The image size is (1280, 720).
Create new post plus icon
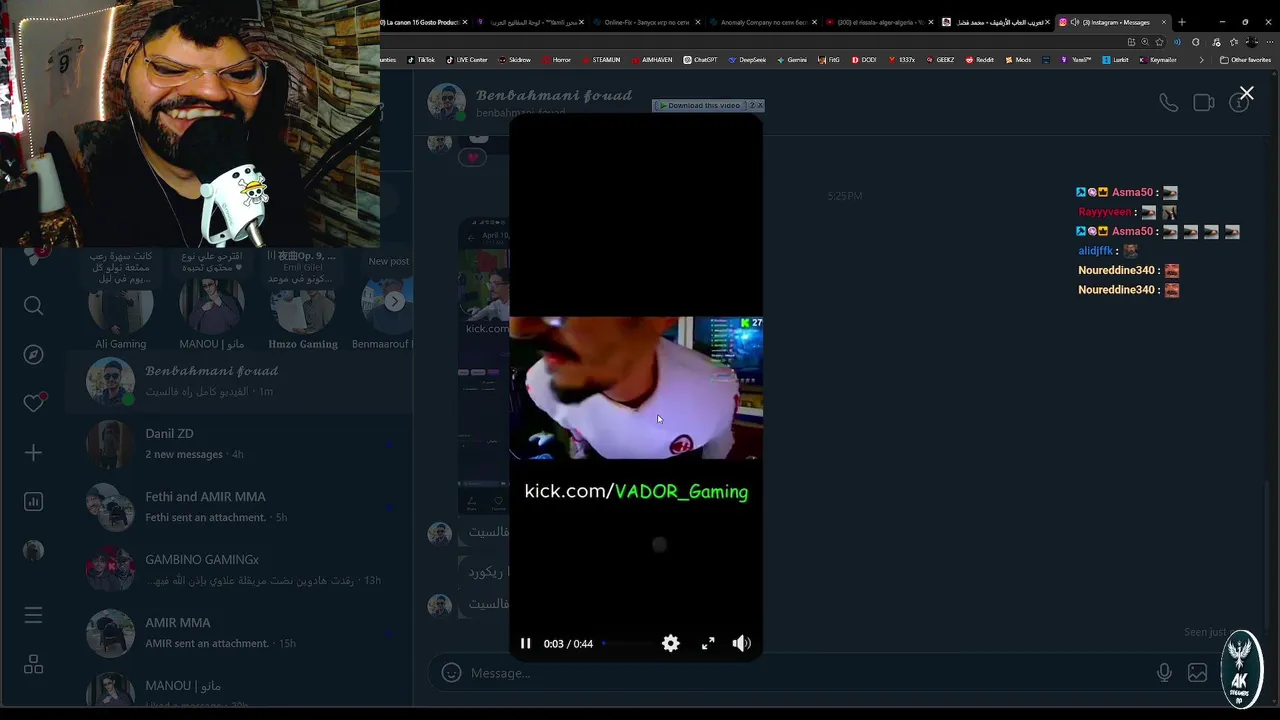click(x=33, y=453)
